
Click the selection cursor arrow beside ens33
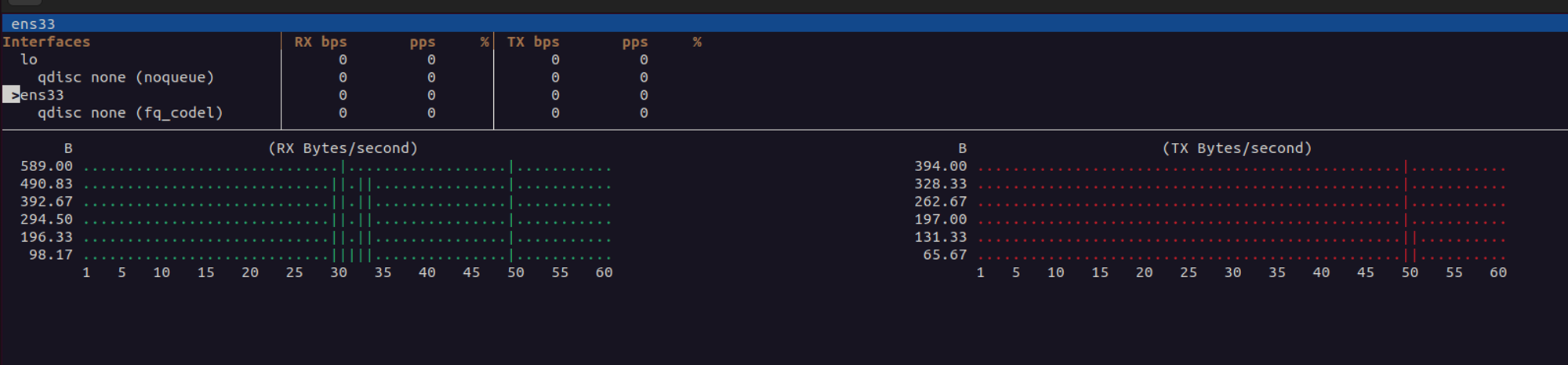point(12,95)
